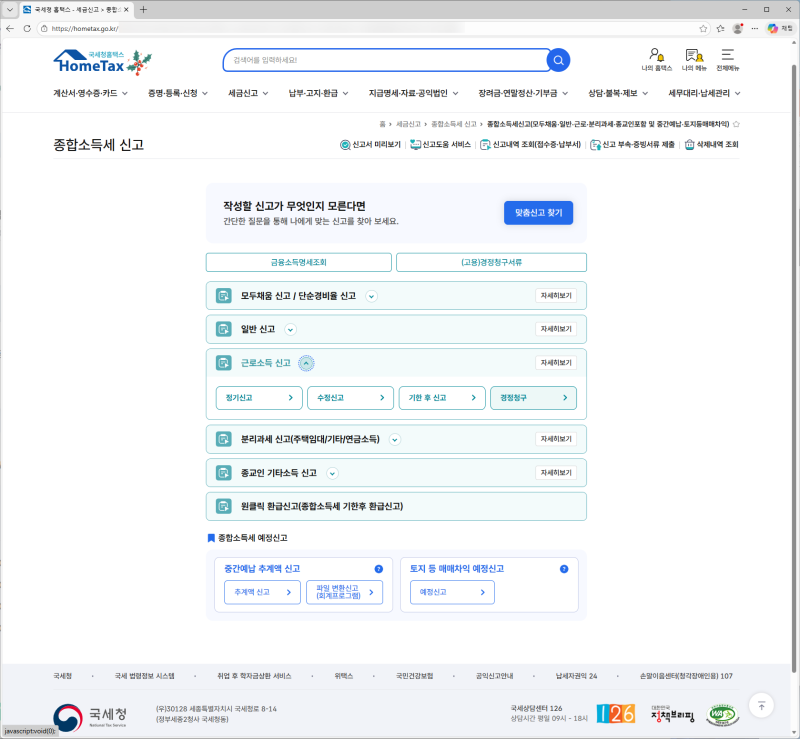Click the blue search magnifier button

558,60
